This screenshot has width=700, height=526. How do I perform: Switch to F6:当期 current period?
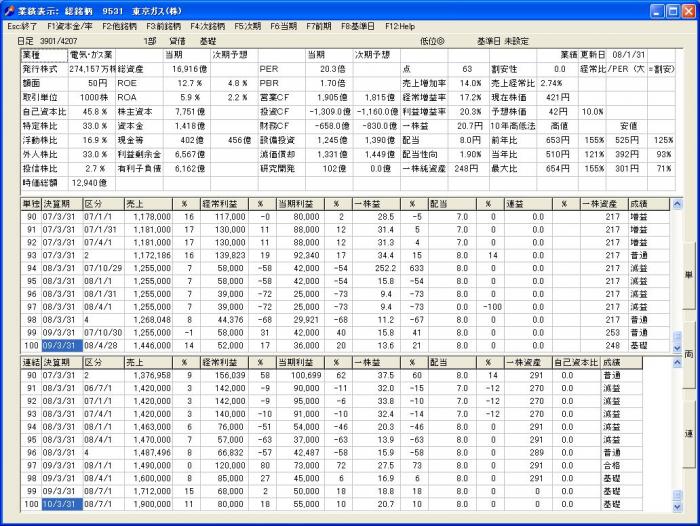click(283, 26)
